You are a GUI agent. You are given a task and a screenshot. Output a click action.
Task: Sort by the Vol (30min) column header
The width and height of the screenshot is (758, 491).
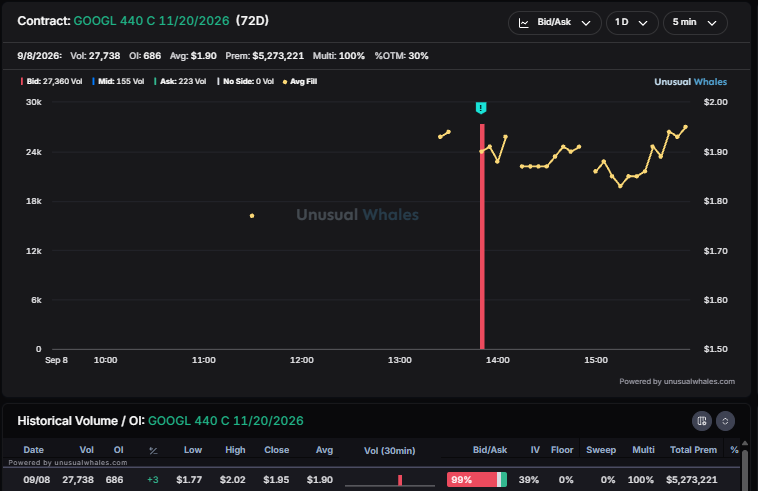tap(390, 450)
